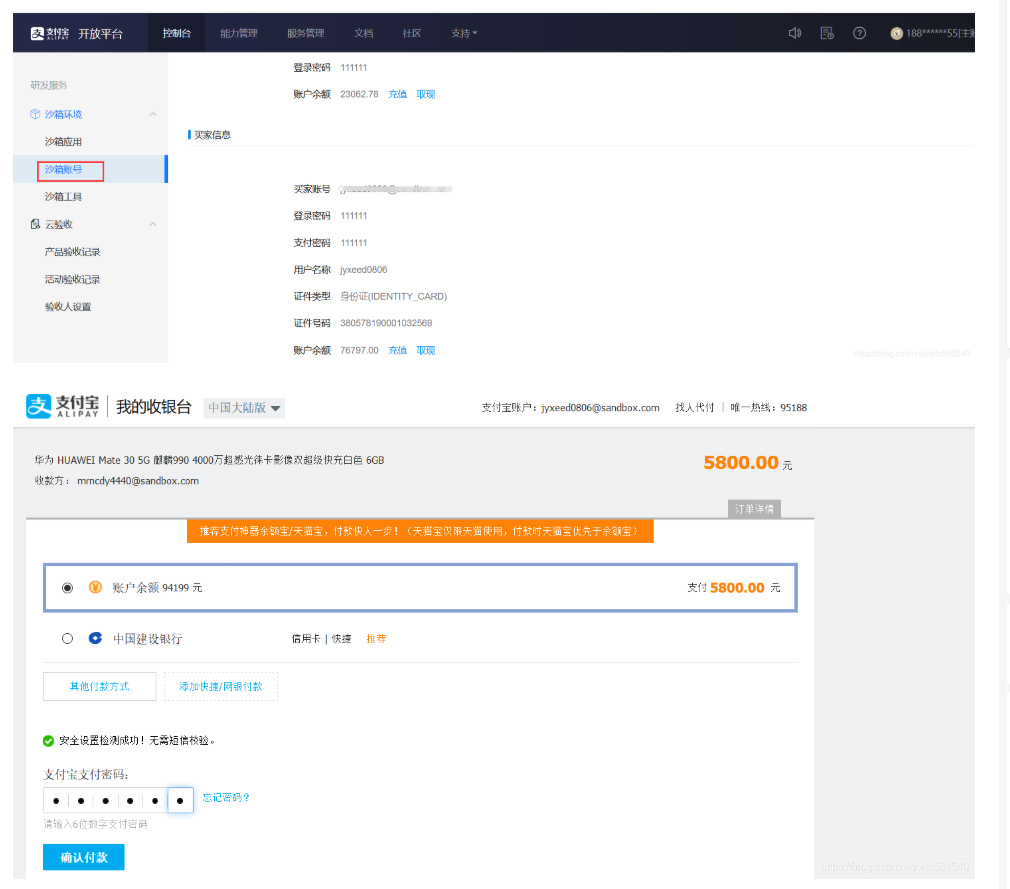The width and height of the screenshot is (1010, 889).
Task: Open the 支持 dropdown in the top navigation
Action: 464,33
